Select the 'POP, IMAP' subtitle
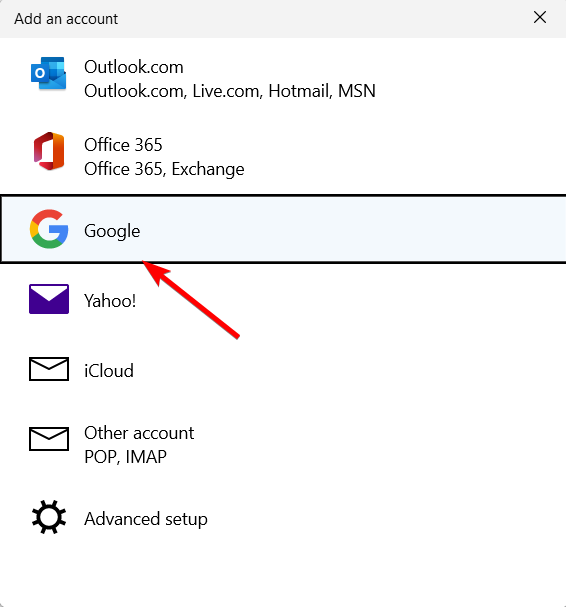566x607 pixels. (125, 457)
